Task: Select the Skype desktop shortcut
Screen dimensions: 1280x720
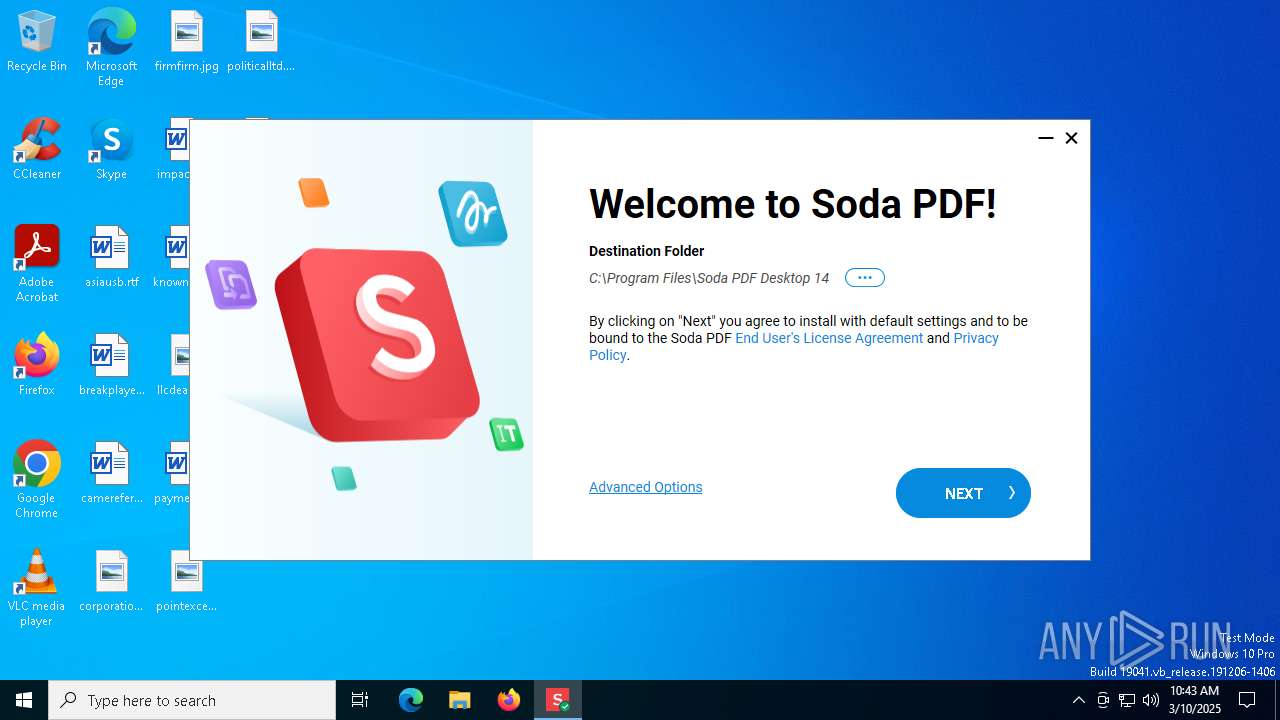Action: (x=111, y=150)
